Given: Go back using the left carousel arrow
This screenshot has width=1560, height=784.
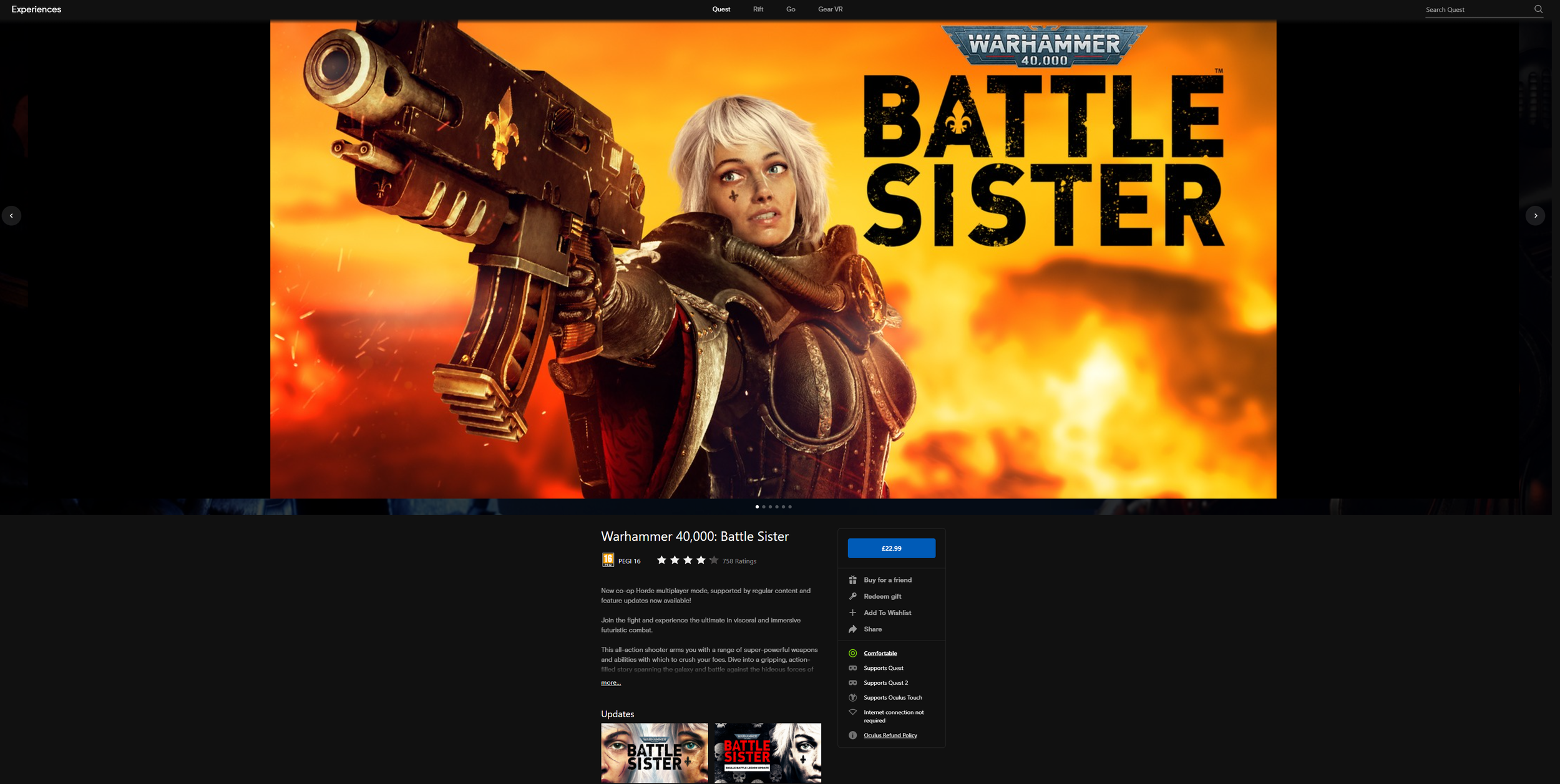Looking at the screenshot, I should click(11, 215).
